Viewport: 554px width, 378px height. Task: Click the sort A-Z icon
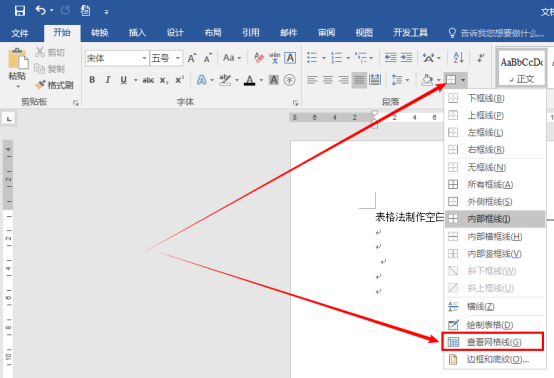click(x=459, y=58)
